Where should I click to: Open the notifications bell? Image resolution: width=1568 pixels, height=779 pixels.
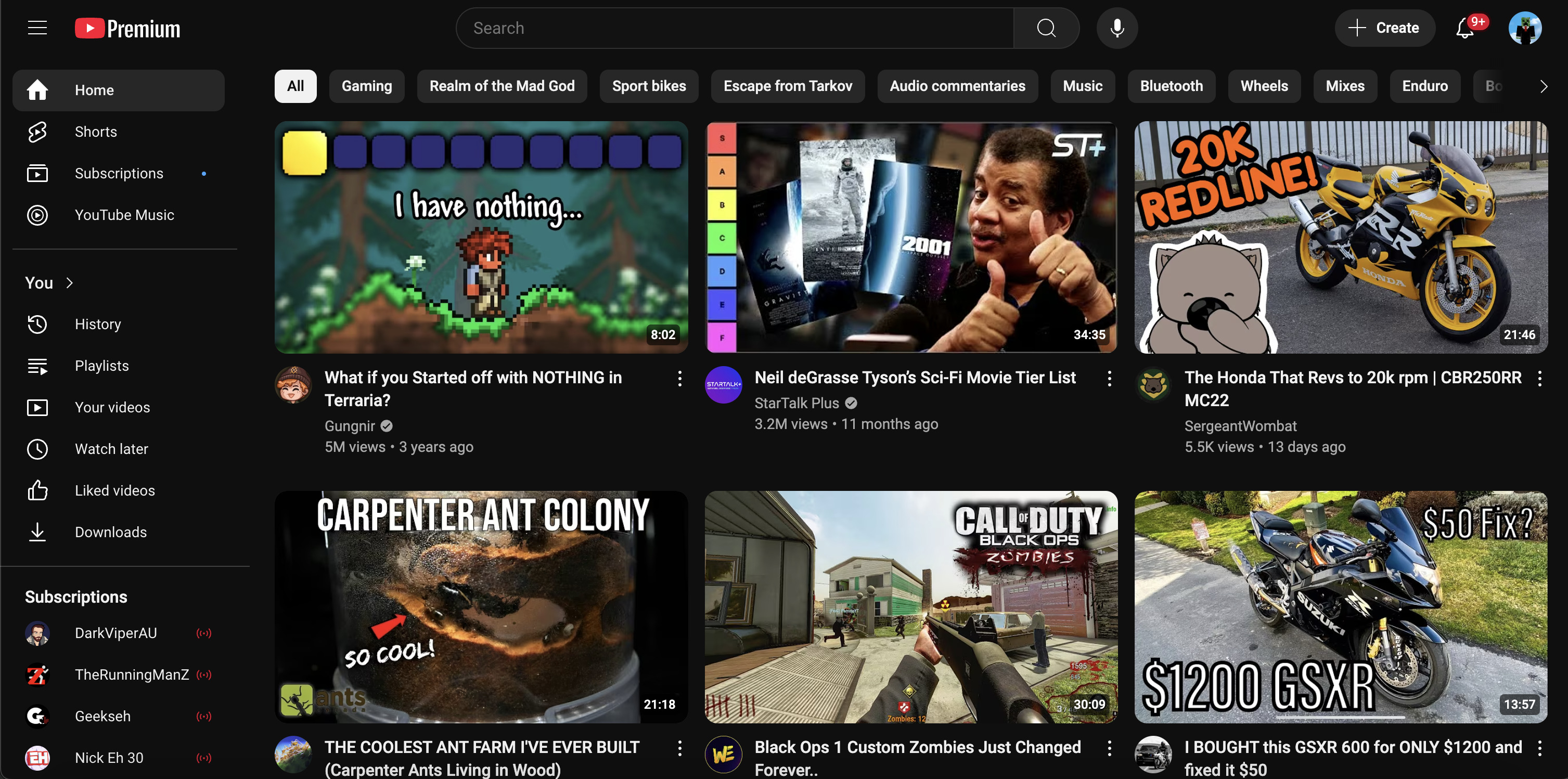coord(1465,28)
